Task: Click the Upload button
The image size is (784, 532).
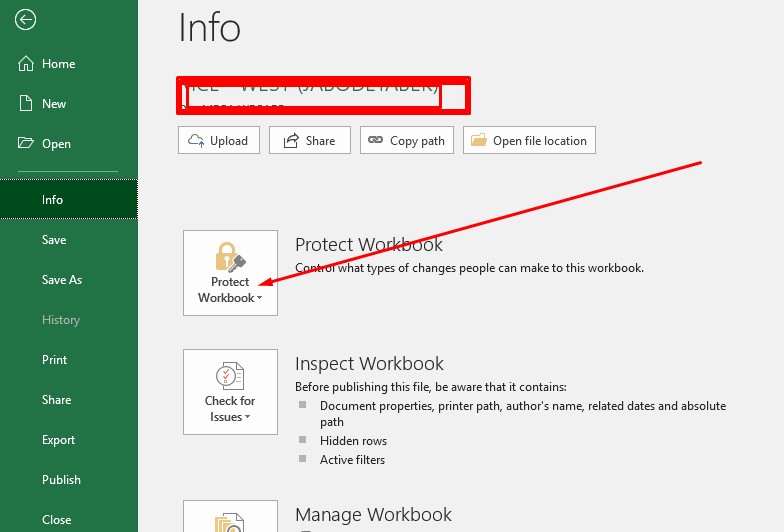Action: (x=218, y=140)
